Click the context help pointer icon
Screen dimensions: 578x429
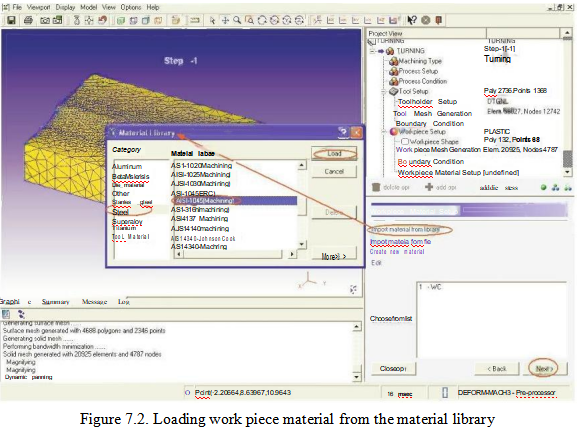click(x=412, y=20)
